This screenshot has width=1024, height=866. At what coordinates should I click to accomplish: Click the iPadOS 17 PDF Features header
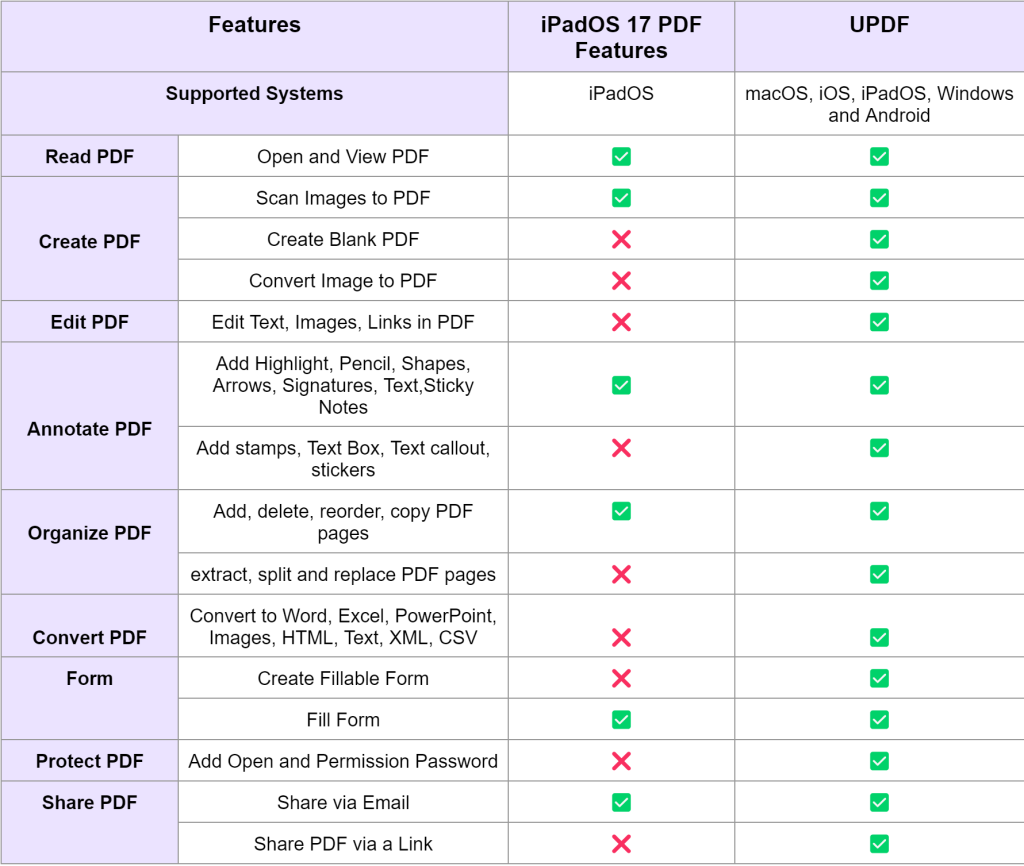point(621,38)
